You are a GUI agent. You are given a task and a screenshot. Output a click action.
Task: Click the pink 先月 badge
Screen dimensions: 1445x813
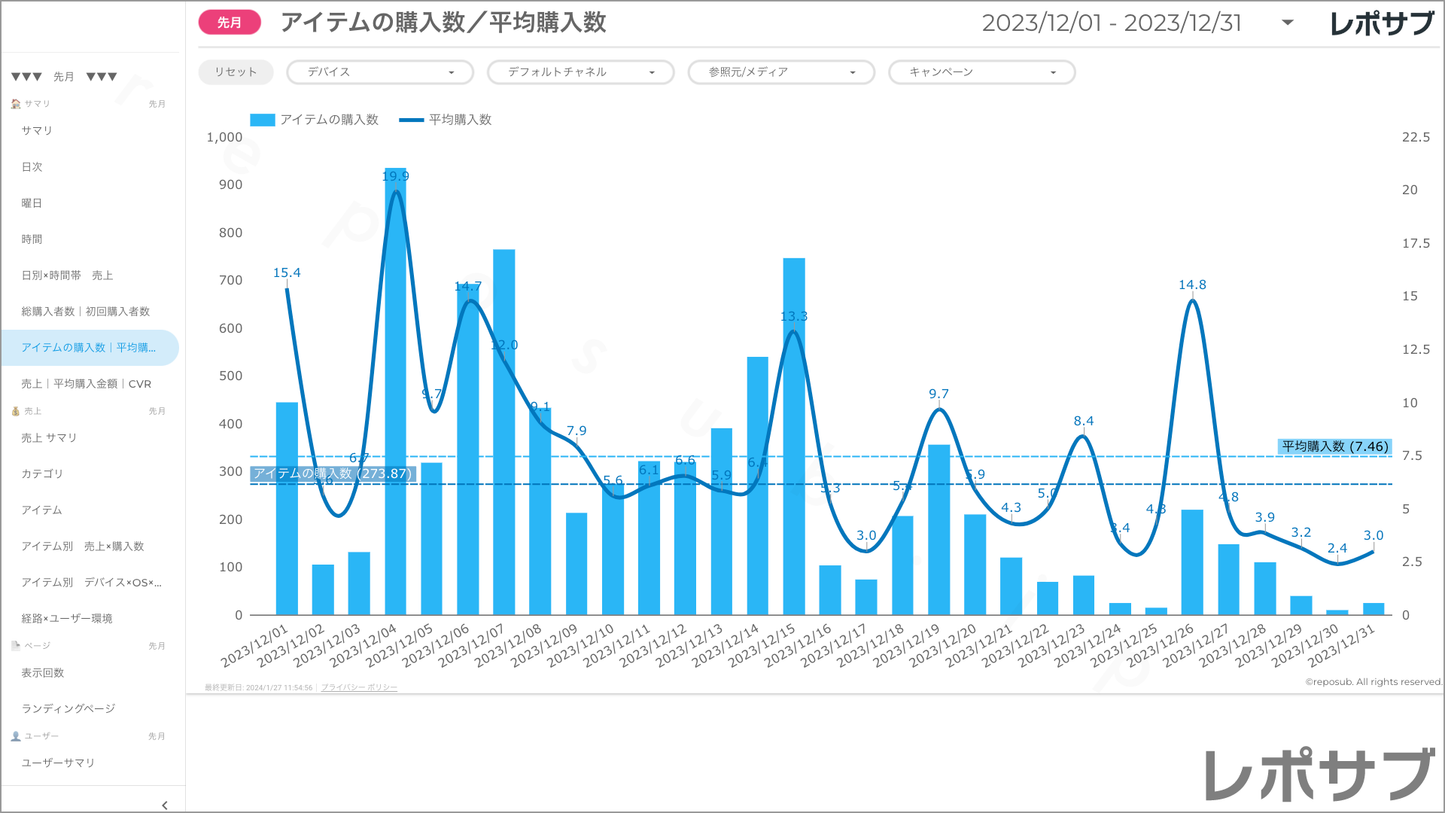(x=230, y=23)
